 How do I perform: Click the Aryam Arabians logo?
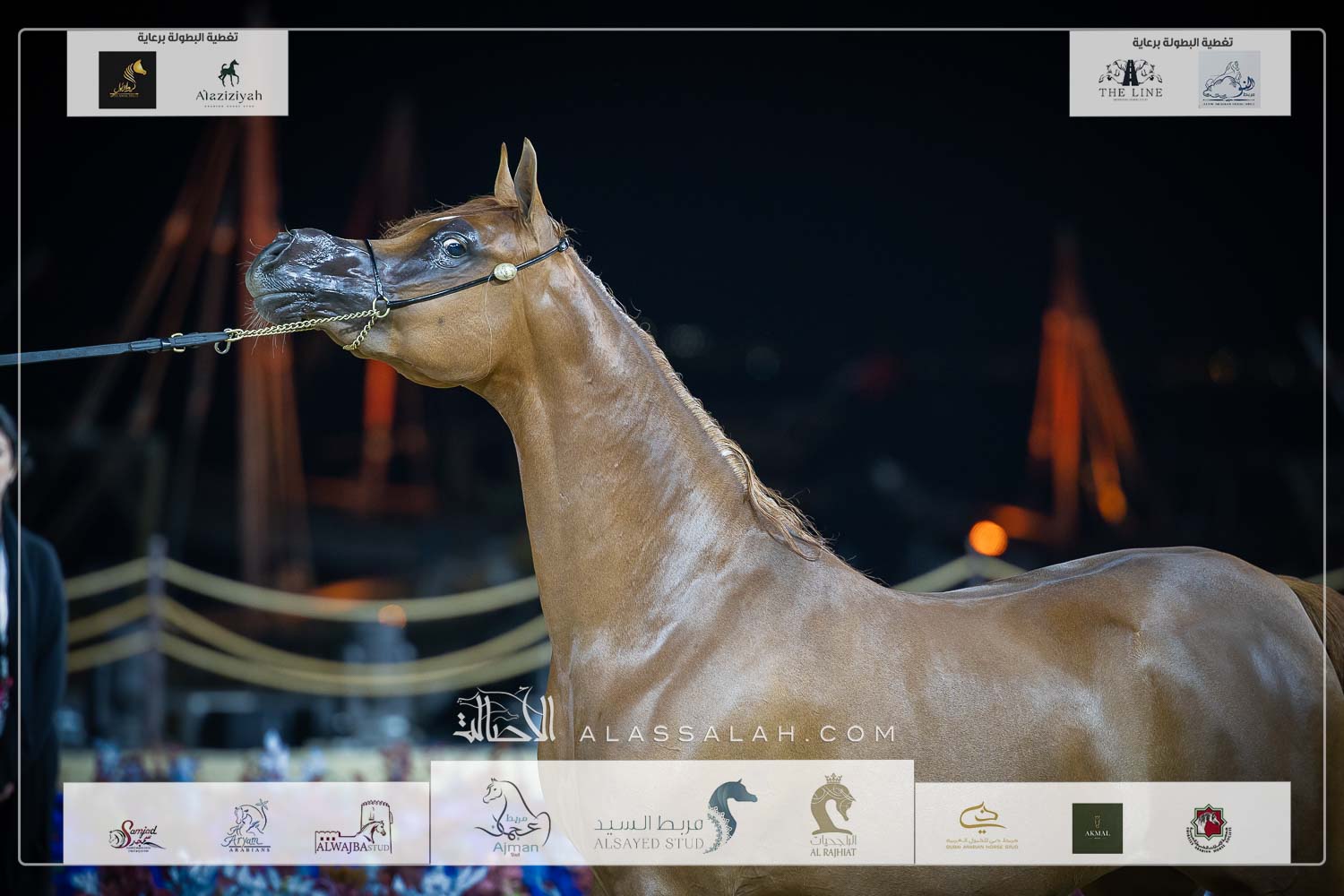tap(246, 827)
